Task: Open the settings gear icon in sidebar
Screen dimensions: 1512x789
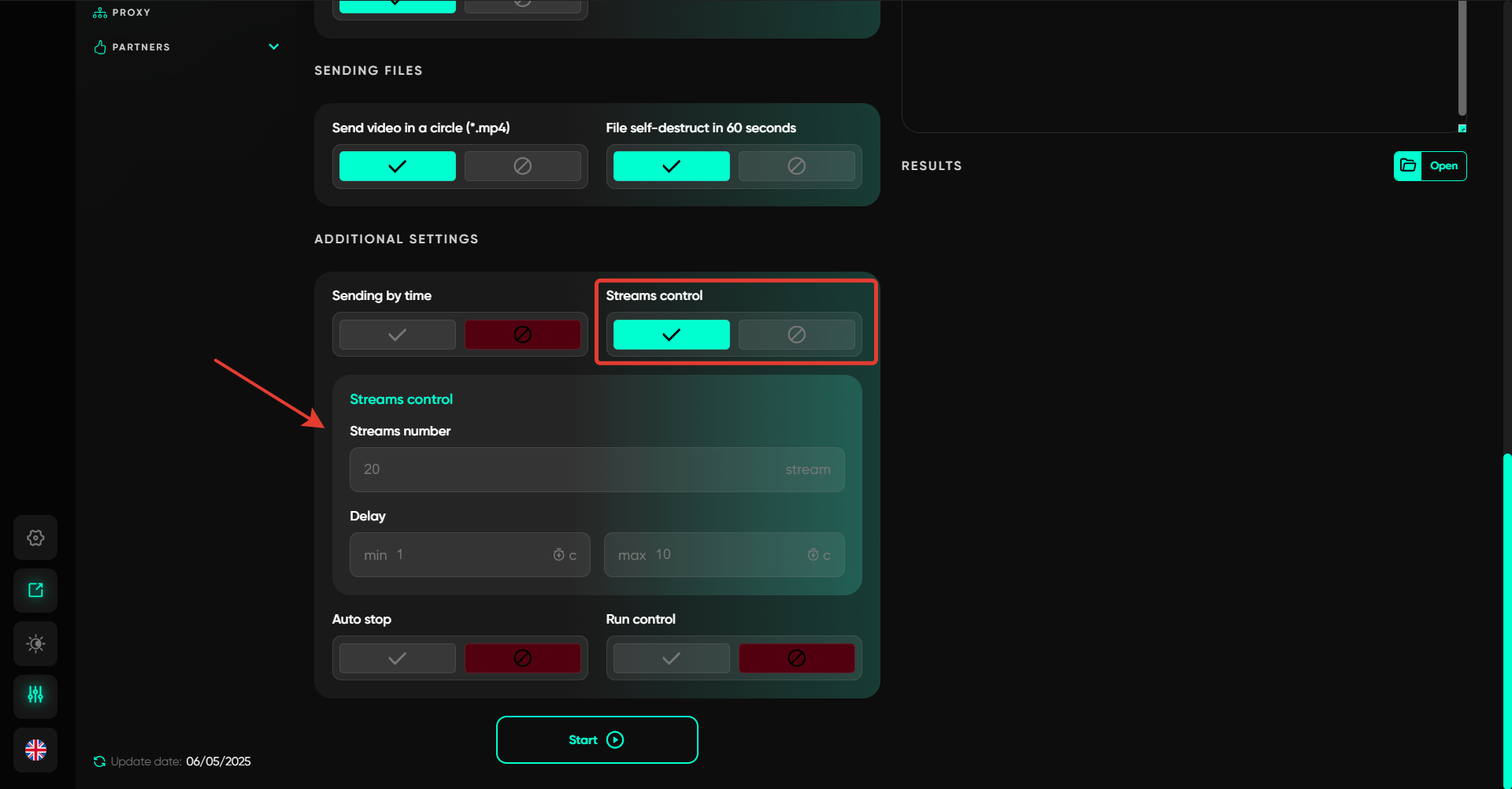Action: point(35,538)
